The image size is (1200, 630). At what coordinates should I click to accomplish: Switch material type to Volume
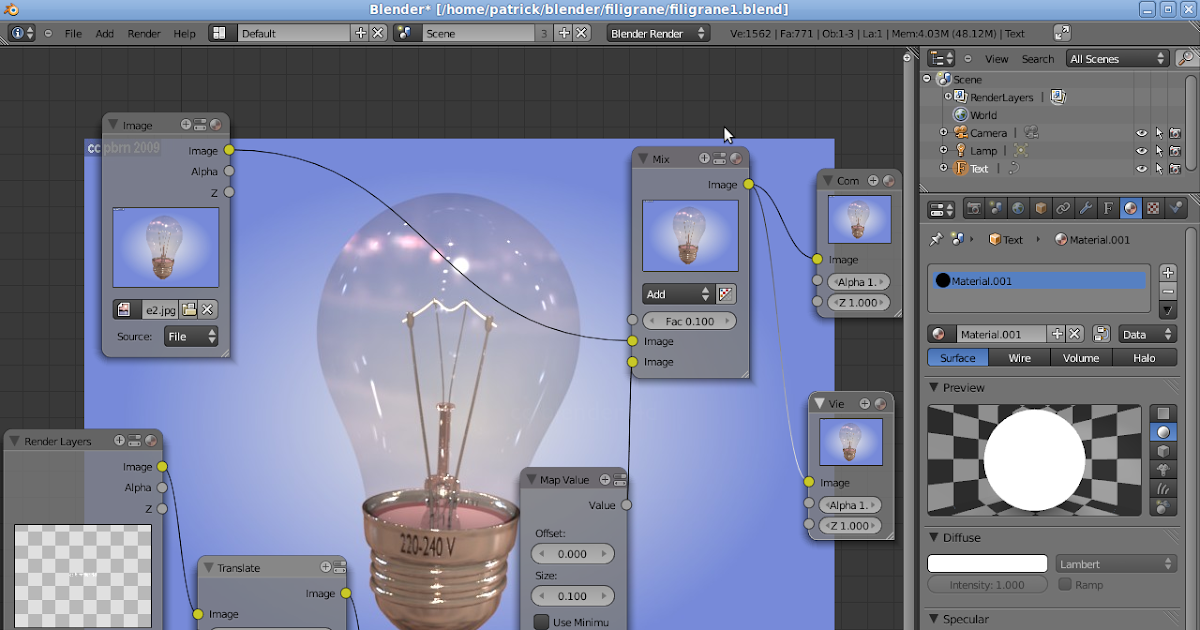1081,358
